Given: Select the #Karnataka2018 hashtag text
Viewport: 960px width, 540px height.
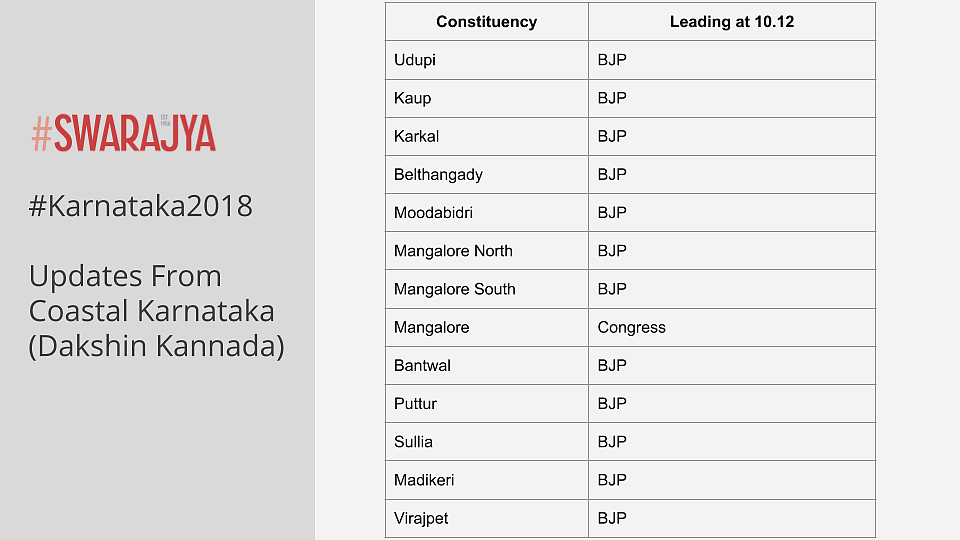Looking at the screenshot, I should [x=140, y=206].
